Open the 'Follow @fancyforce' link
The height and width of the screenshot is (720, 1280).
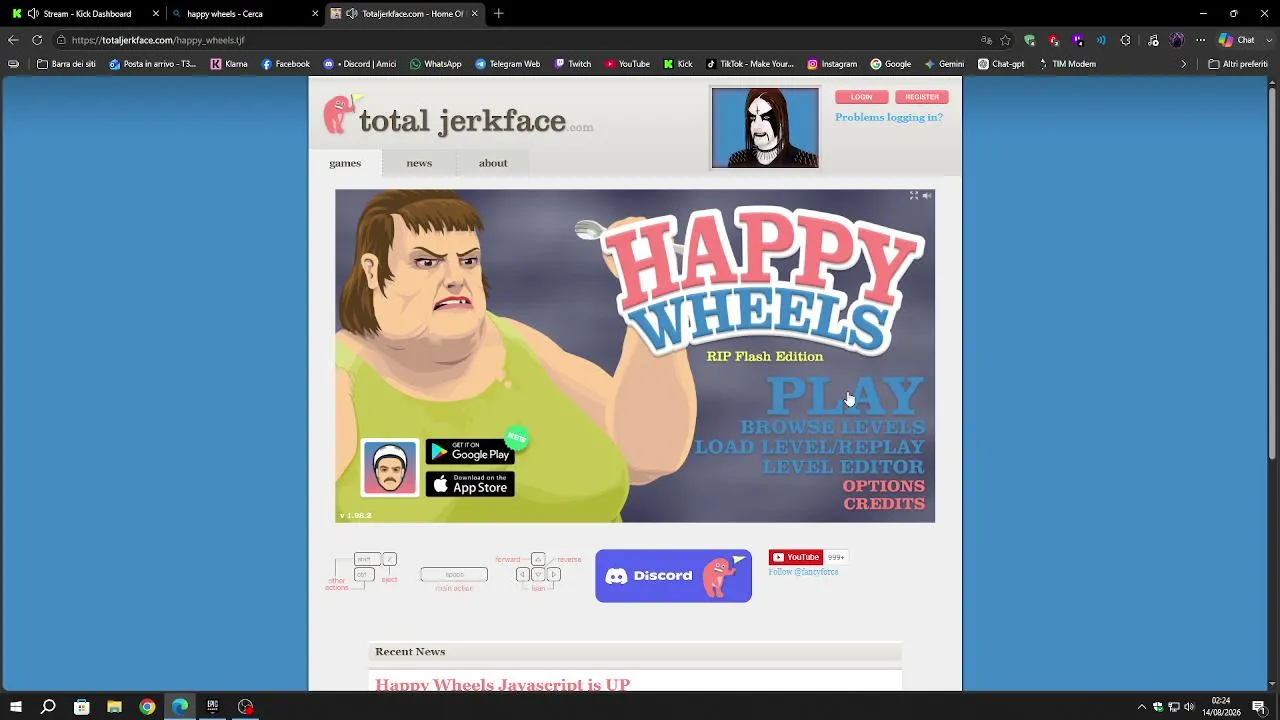click(x=803, y=572)
